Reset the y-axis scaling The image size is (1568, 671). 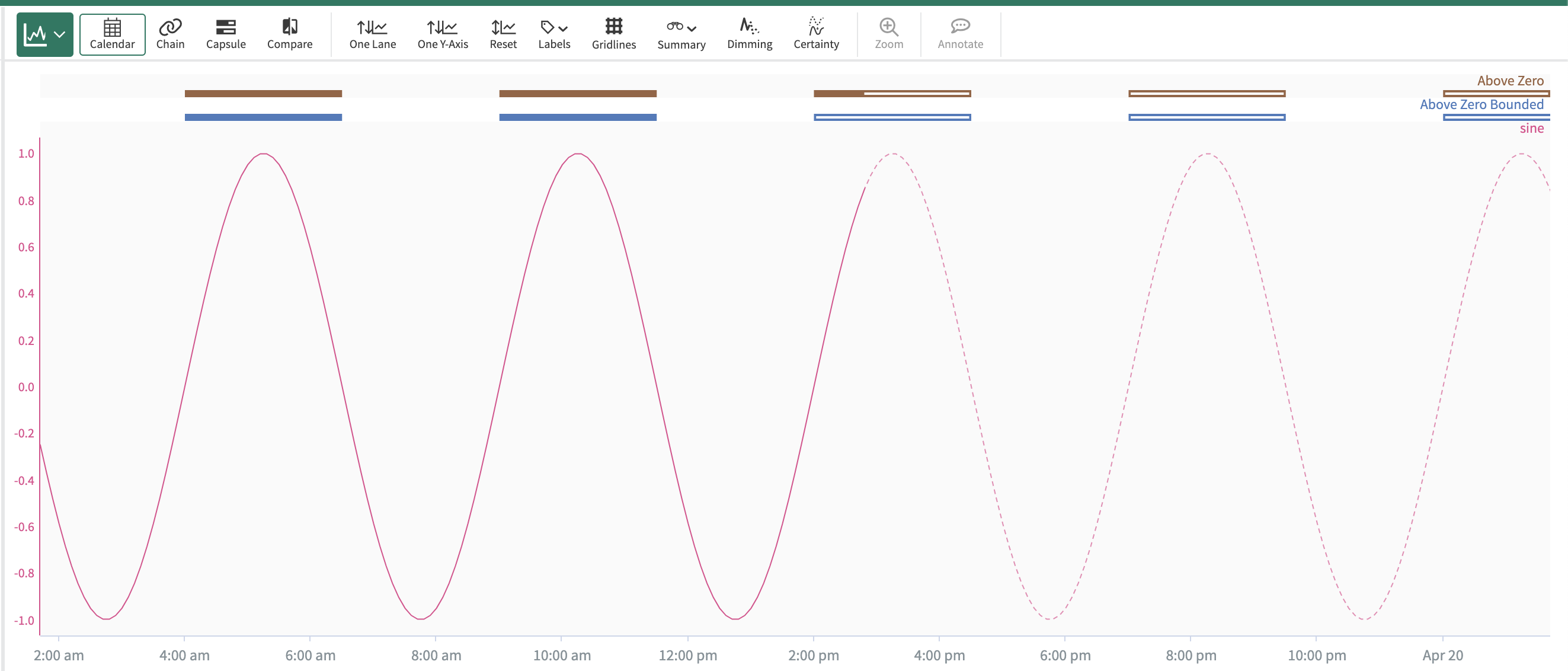pos(503,35)
